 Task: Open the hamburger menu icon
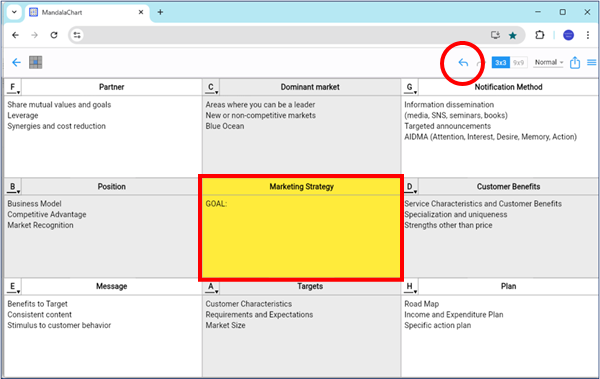[592, 62]
